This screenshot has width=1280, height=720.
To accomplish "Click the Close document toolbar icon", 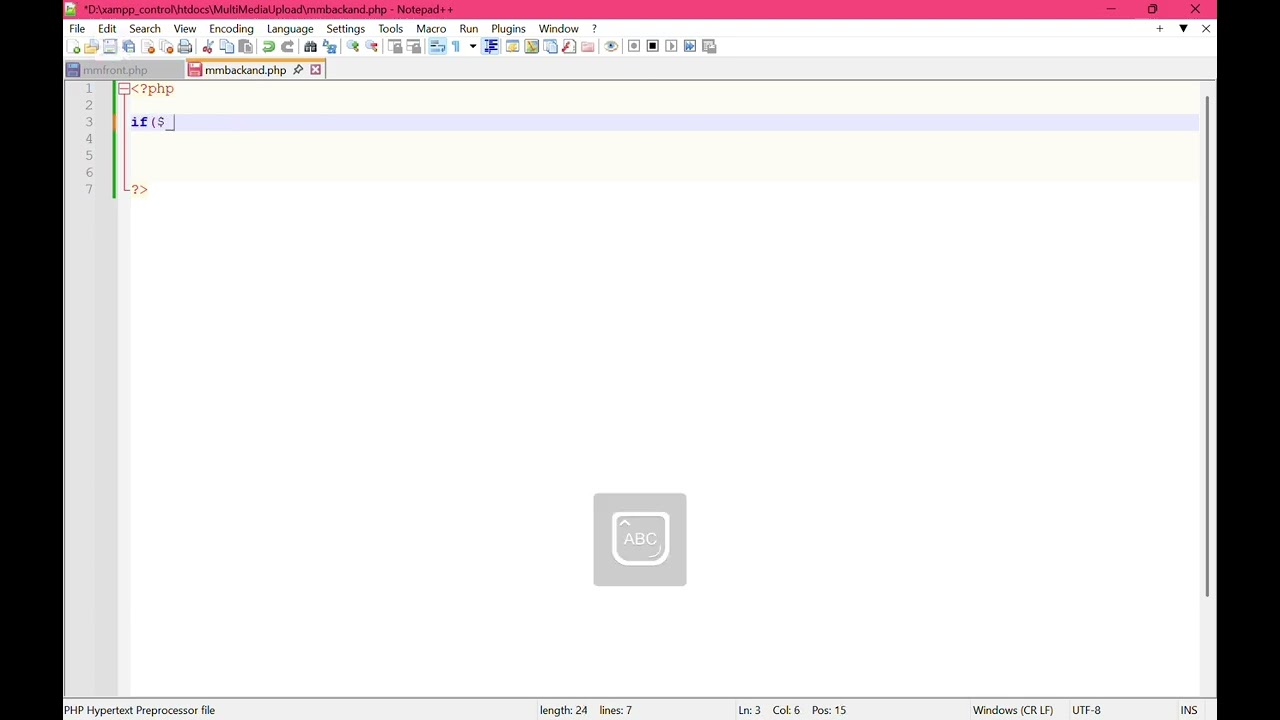I will (148, 46).
